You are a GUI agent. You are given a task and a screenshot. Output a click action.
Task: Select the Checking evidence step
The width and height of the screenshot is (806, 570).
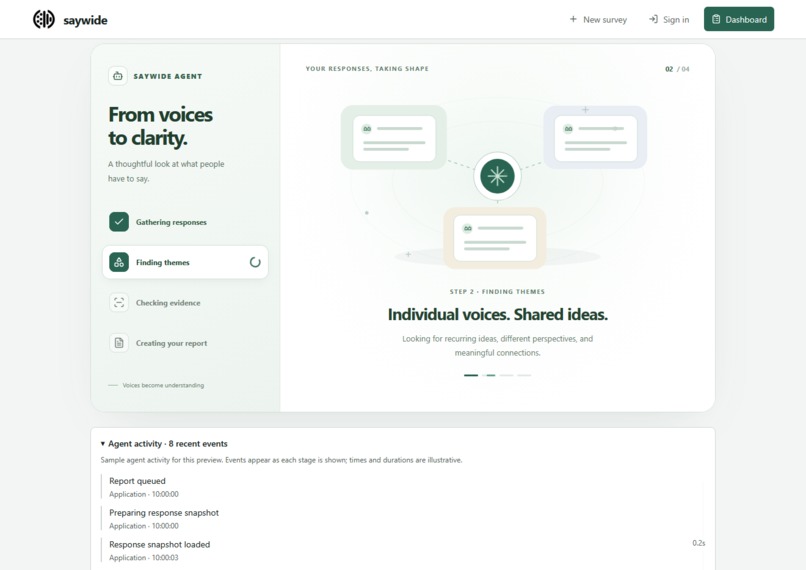[x=185, y=302]
